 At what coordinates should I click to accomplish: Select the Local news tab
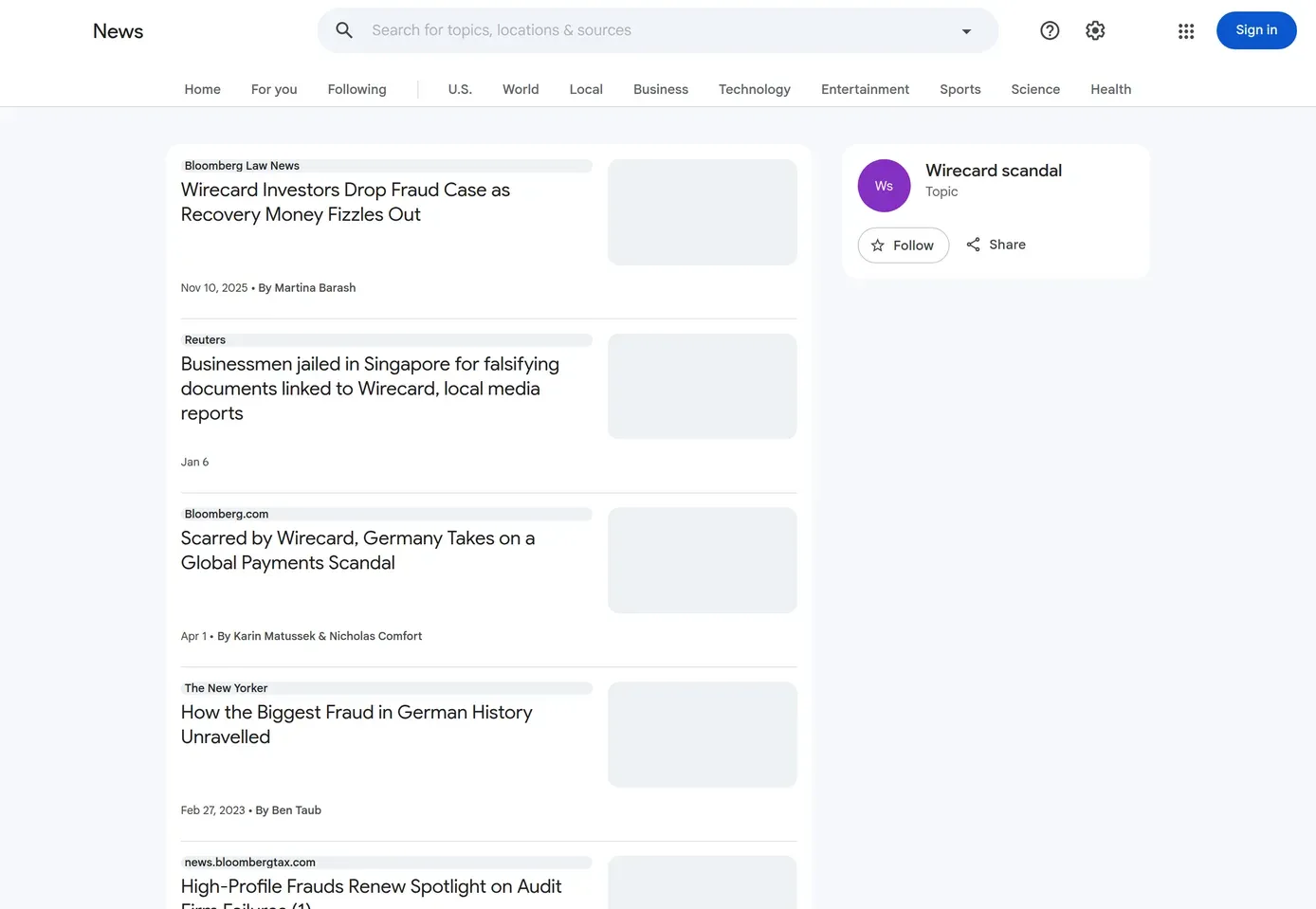pyautogui.click(x=586, y=89)
